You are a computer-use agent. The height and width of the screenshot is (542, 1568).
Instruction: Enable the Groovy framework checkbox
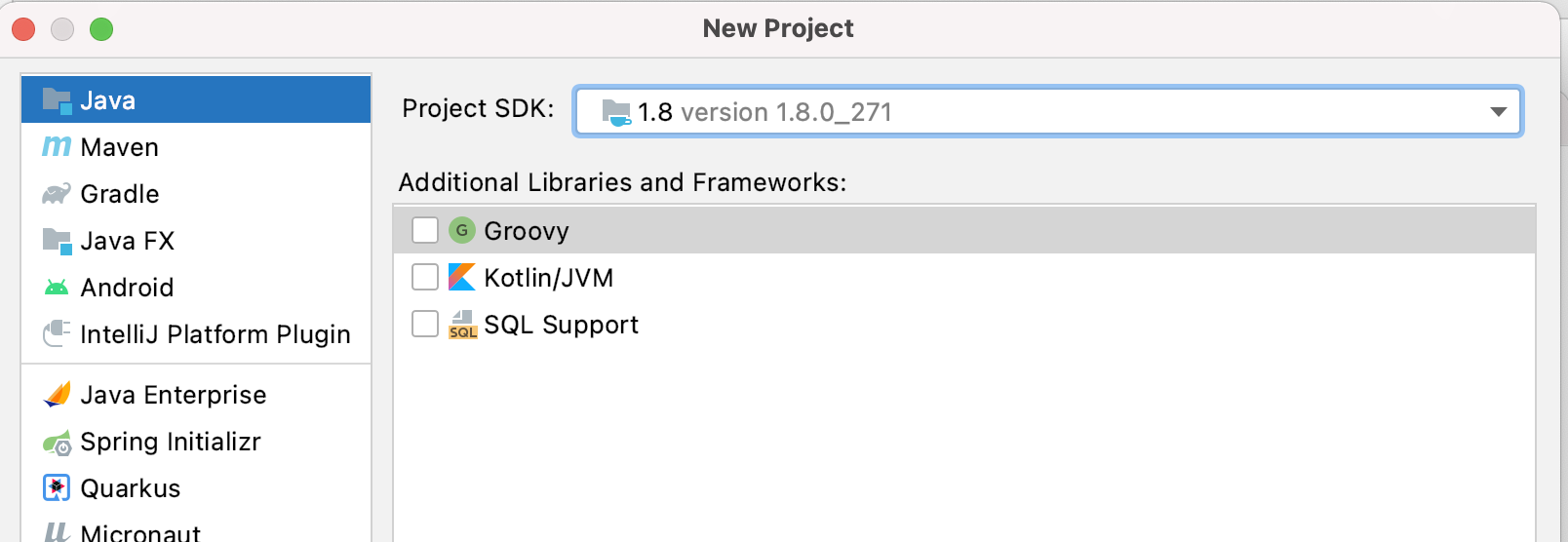425,230
